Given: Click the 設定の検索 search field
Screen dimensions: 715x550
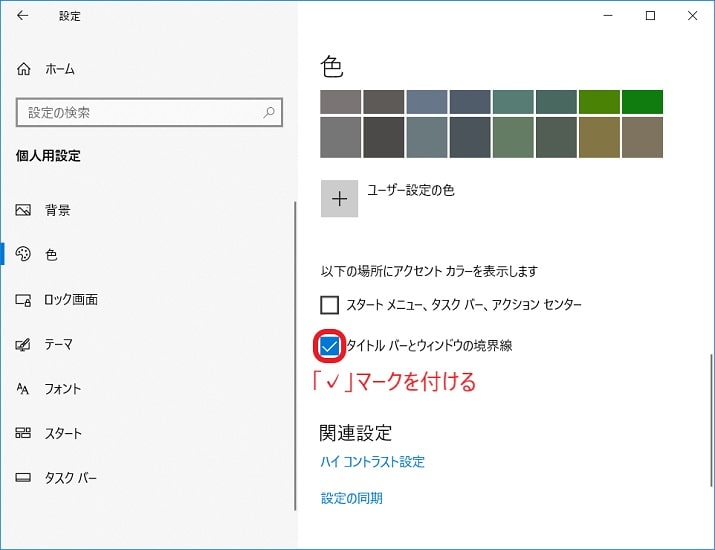Looking at the screenshot, I should click(x=149, y=112).
